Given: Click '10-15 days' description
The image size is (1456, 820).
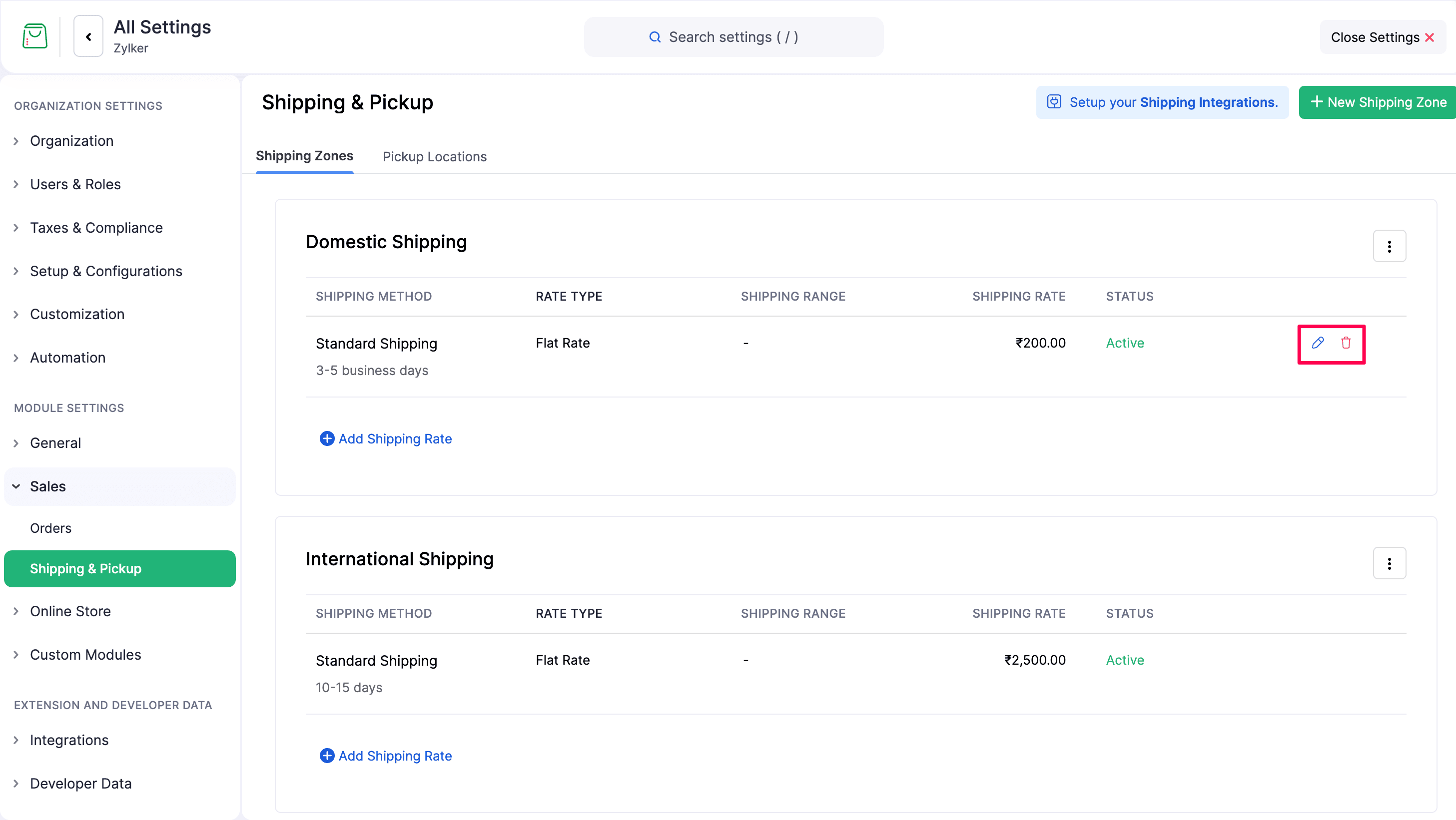Looking at the screenshot, I should pos(349,687).
